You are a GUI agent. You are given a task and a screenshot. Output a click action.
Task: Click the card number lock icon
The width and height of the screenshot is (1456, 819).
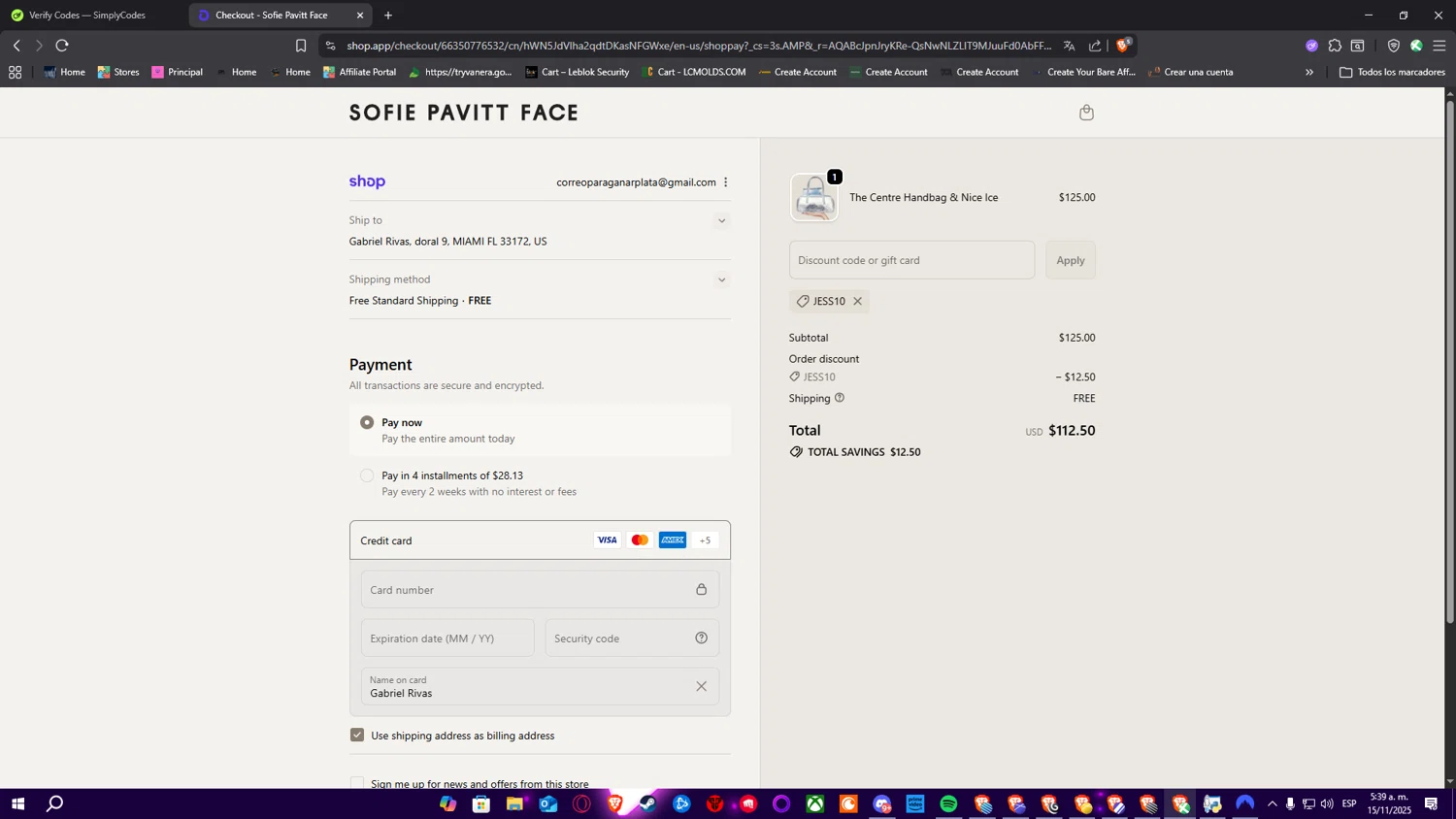(701, 589)
